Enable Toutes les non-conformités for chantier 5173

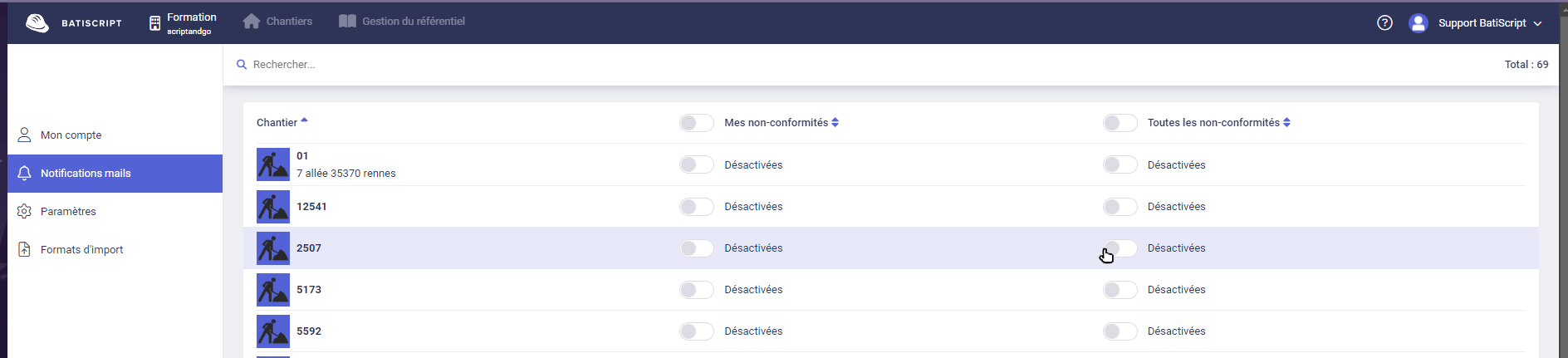[x=1120, y=289]
